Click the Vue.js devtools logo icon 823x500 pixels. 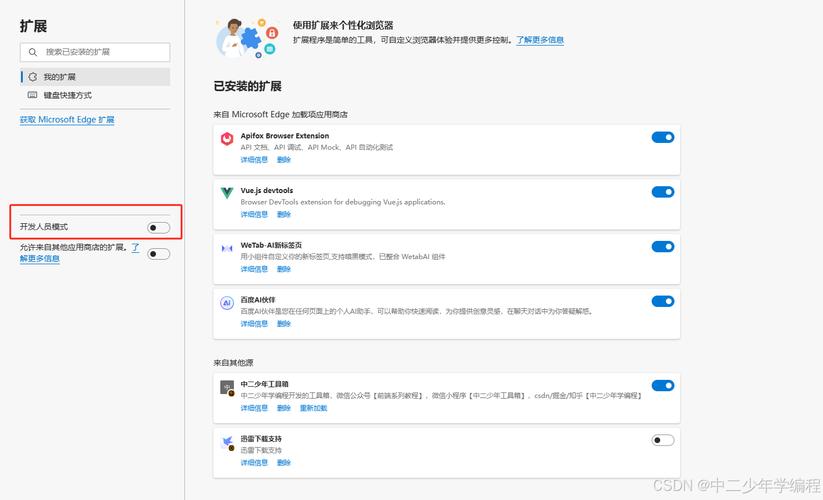pyautogui.click(x=227, y=193)
